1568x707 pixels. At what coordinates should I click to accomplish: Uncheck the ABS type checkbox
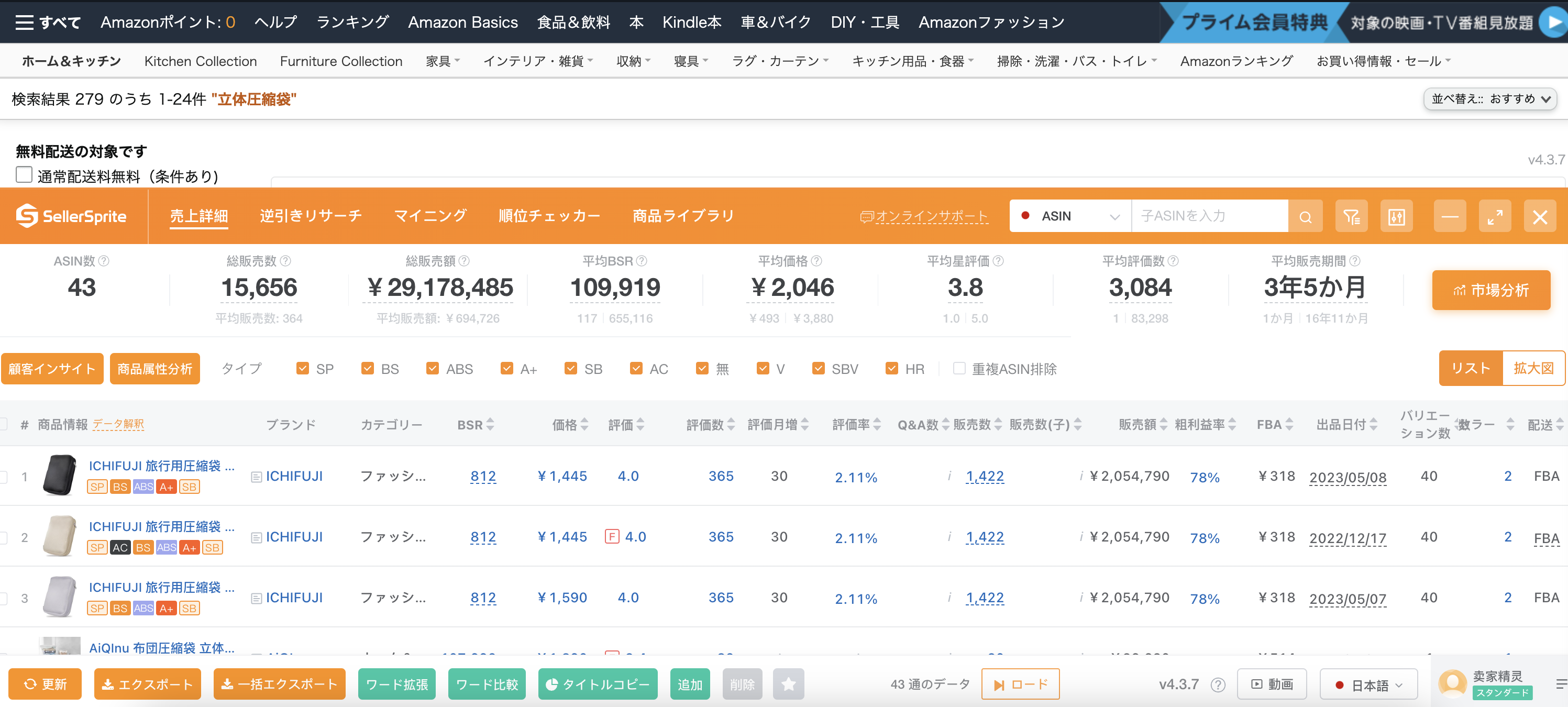pos(432,369)
